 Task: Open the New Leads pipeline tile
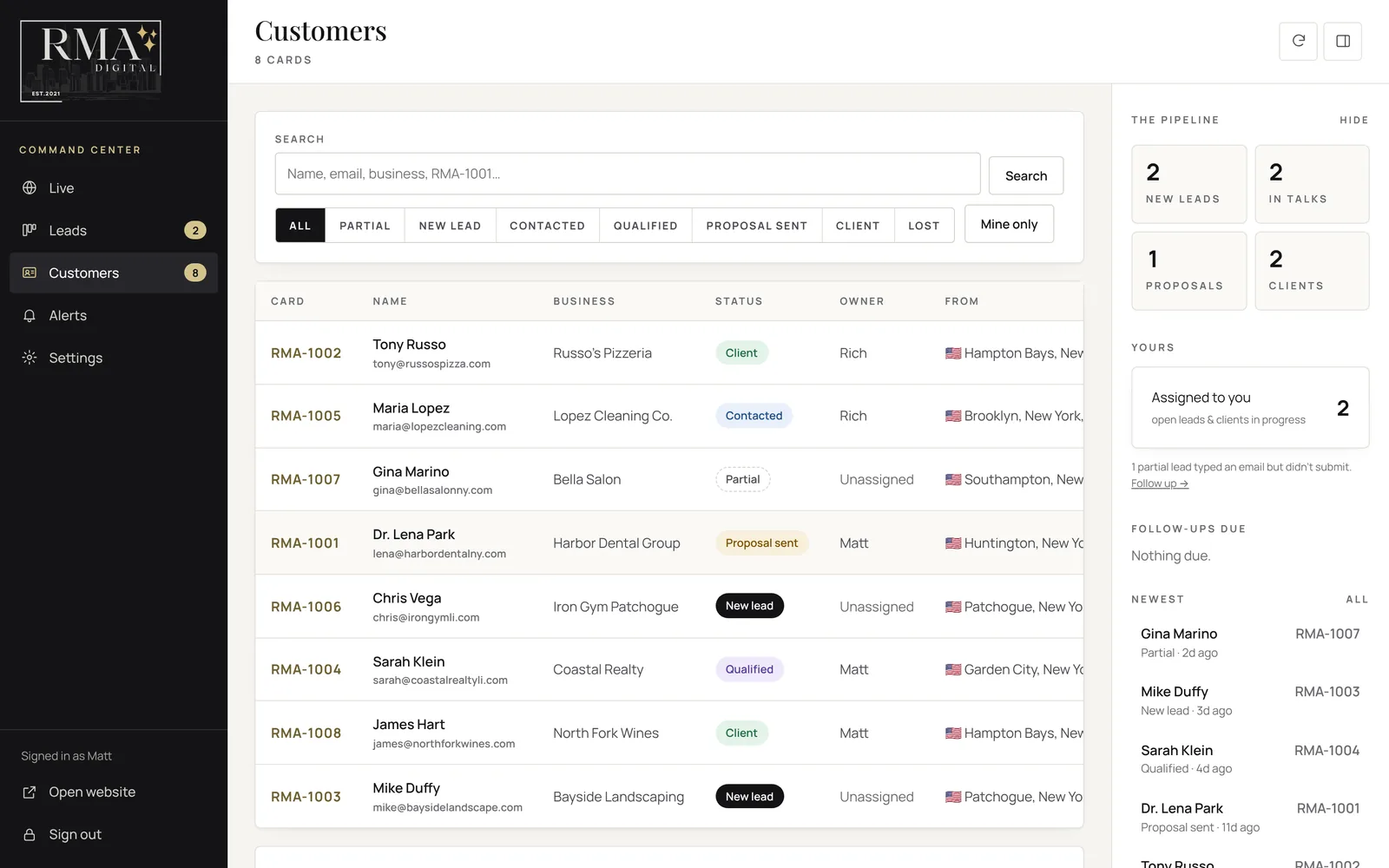(x=1189, y=184)
